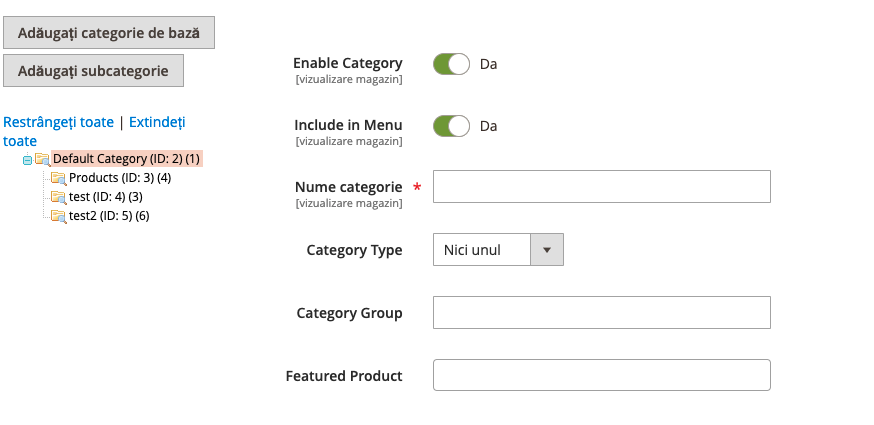874x425 pixels.
Task: Focus the Category Group input field
Action: coord(601,312)
